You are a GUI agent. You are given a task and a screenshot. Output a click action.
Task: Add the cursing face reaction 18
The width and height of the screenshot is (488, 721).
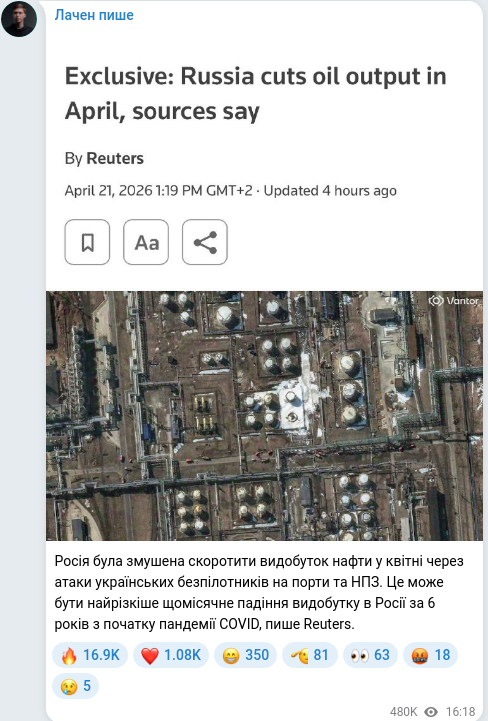(x=430, y=655)
